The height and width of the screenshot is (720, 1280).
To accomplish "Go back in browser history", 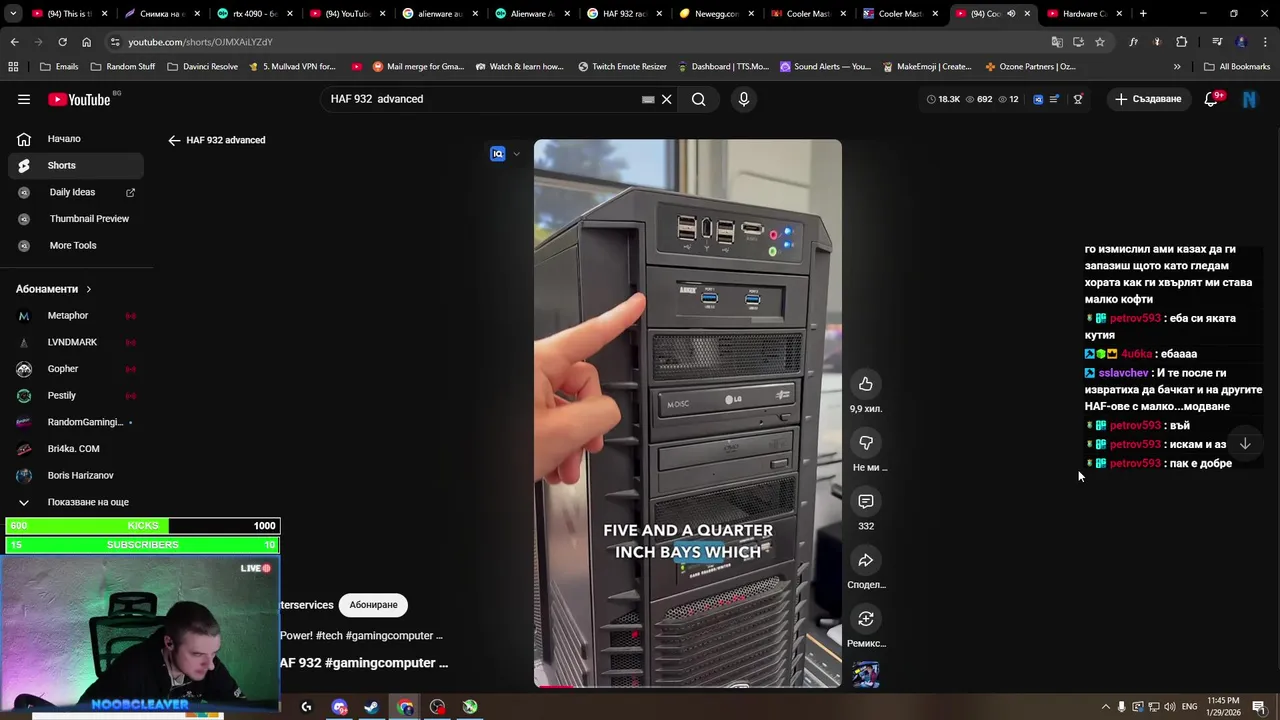I will point(14,42).
